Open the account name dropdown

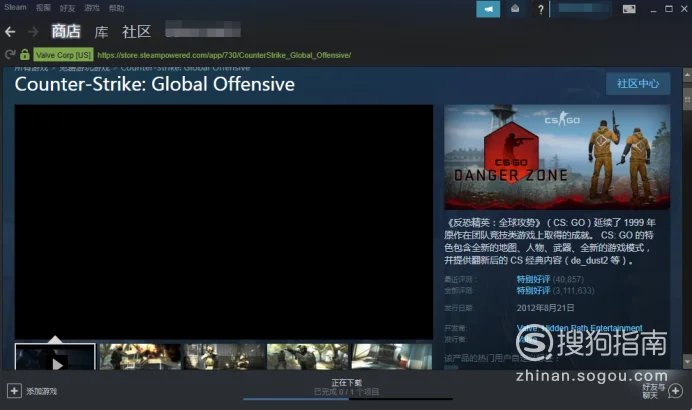pos(581,9)
